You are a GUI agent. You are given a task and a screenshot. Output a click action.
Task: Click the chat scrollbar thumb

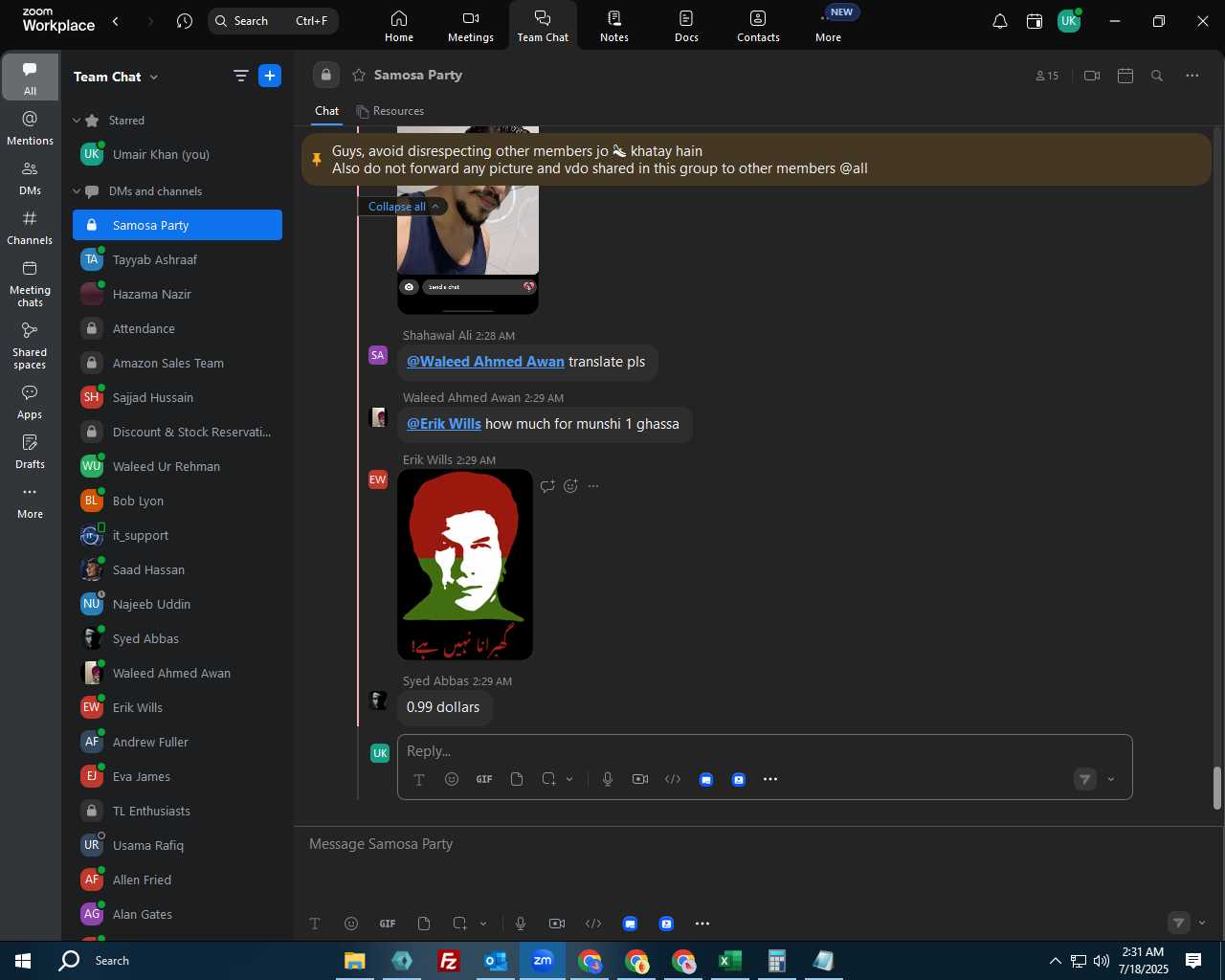coord(1217,789)
